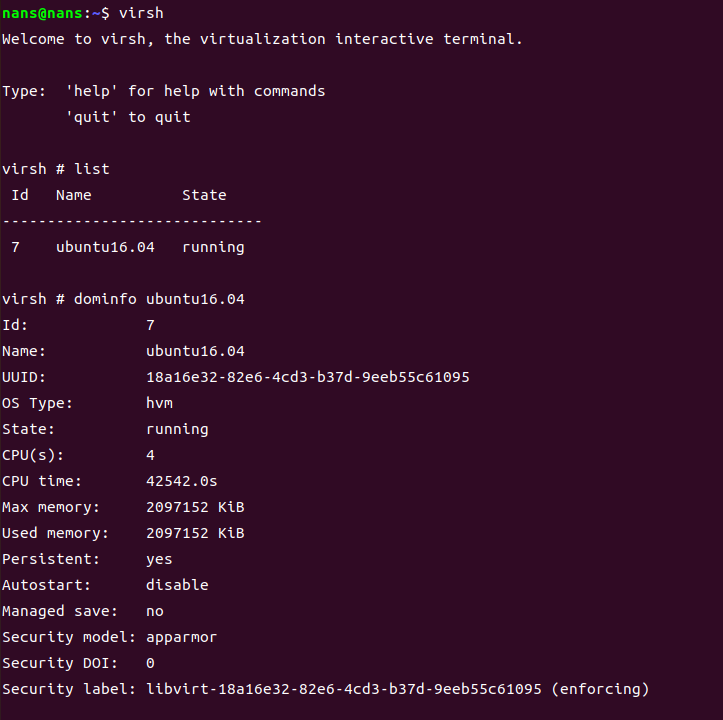Click the nans@nans shell prompt text
This screenshot has width=723, height=720.
pyautogui.click(x=42, y=13)
